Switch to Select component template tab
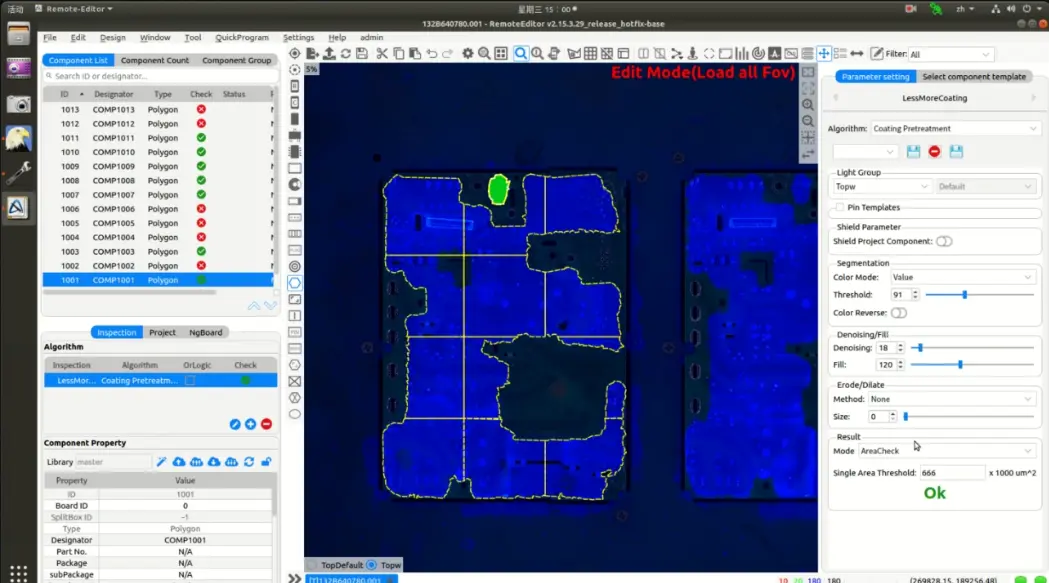Viewport: 1049px width, 583px height. [973, 77]
